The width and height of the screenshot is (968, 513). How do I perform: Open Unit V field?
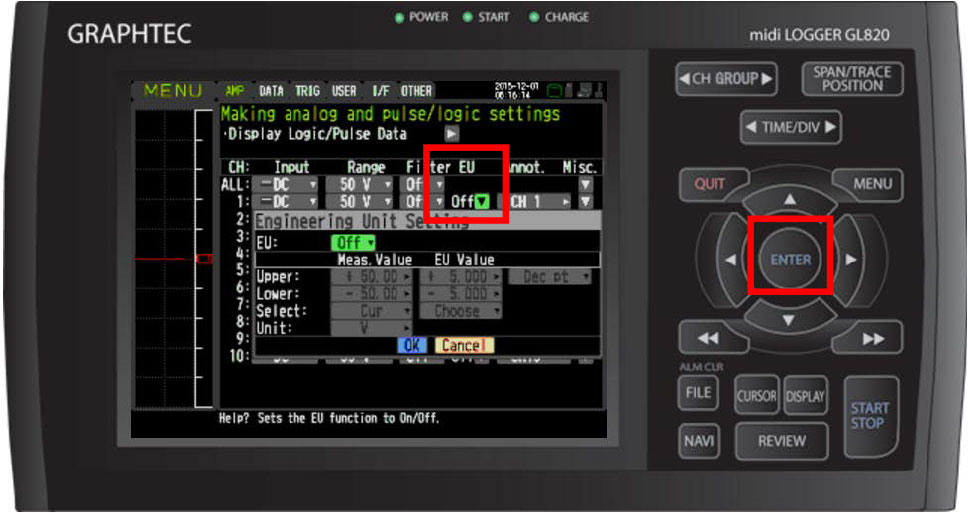pos(371,328)
